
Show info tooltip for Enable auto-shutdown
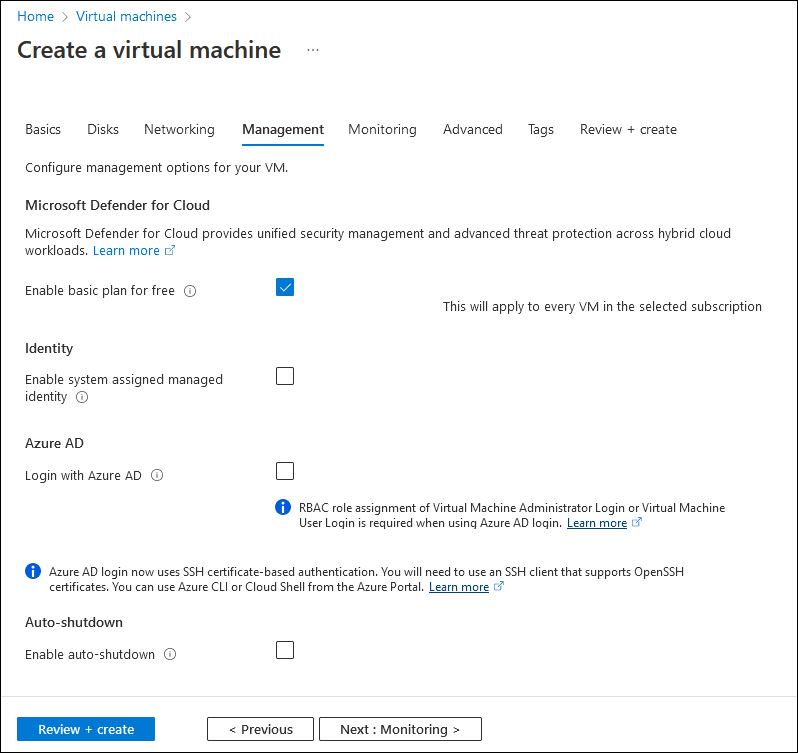tap(170, 654)
